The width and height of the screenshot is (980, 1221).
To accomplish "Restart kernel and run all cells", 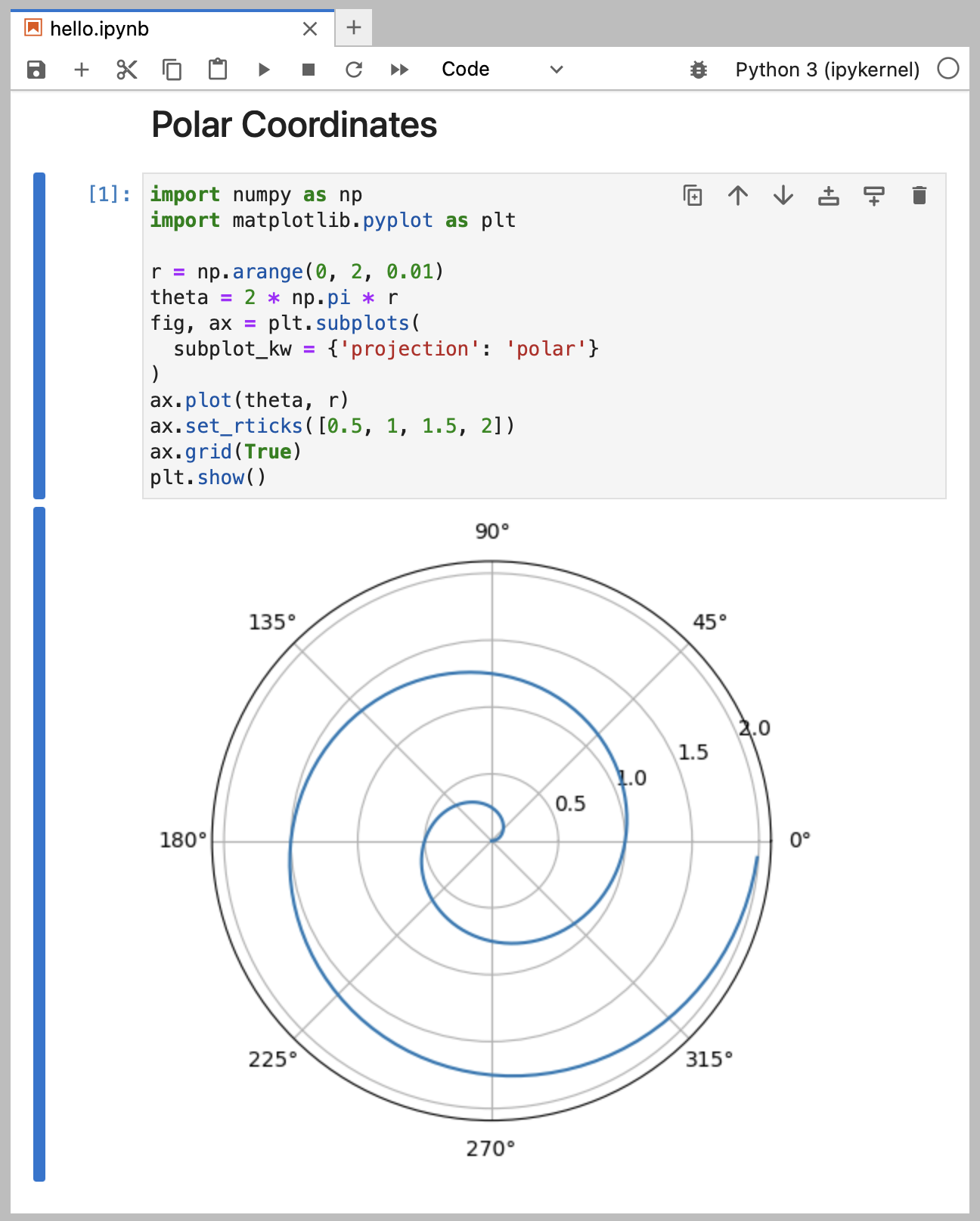I will click(x=399, y=70).
